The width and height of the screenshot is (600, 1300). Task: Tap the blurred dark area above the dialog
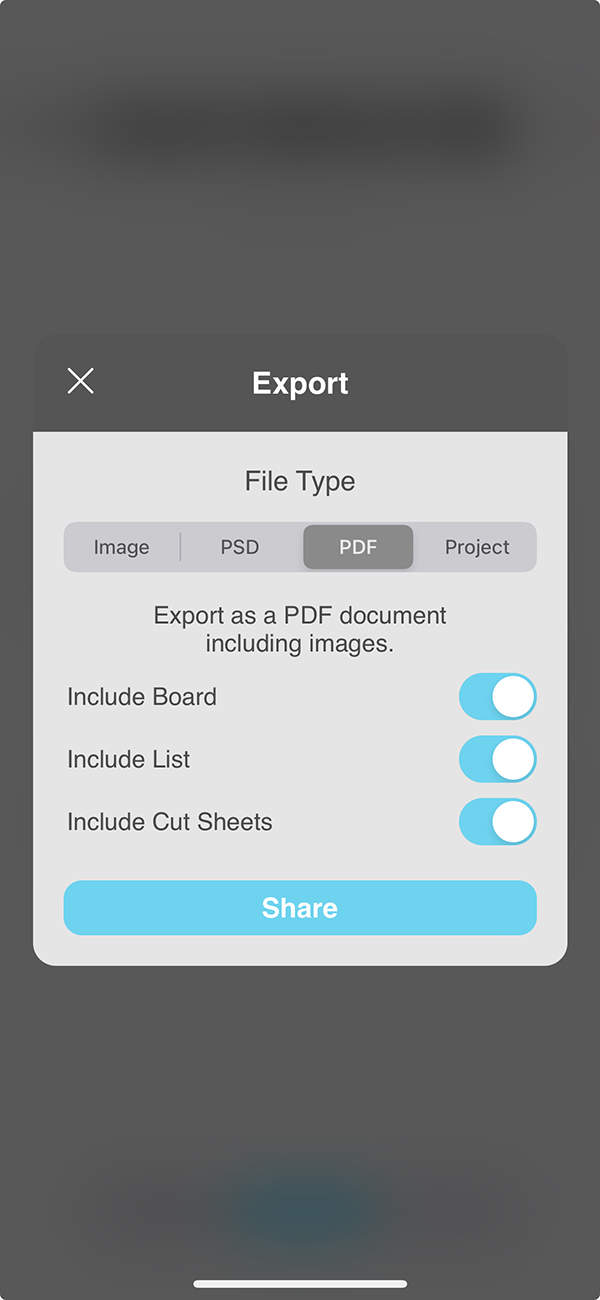[x=300, y=130]
